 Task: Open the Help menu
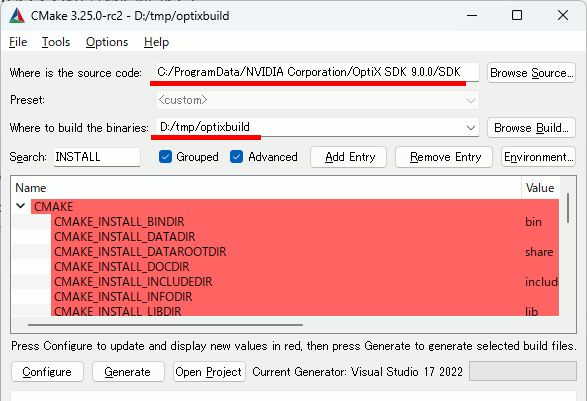click(x=156, y=42)
